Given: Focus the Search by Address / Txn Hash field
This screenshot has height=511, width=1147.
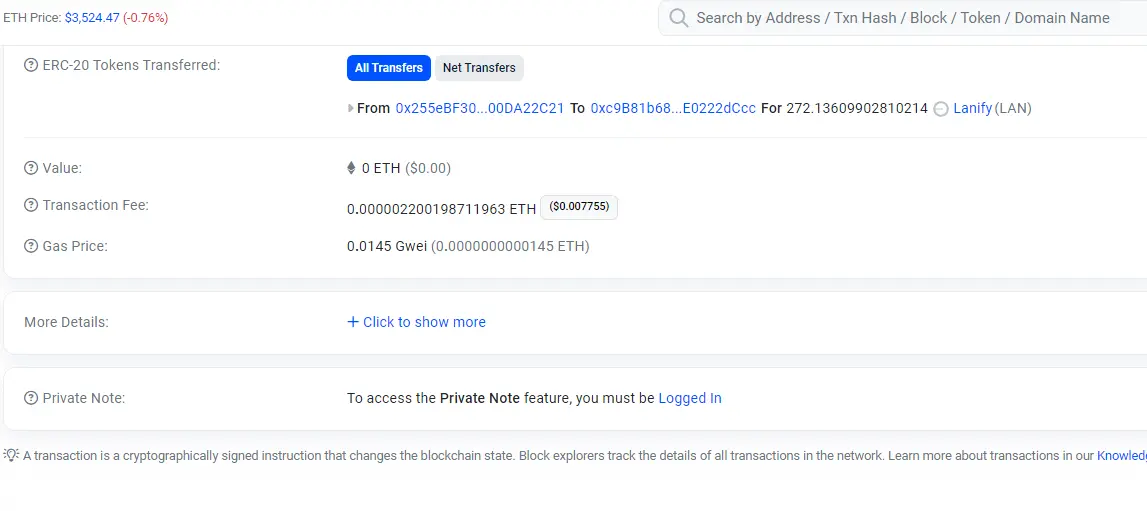Looking at the screenshot, I should pyautogui.click(x=903, y=18).
